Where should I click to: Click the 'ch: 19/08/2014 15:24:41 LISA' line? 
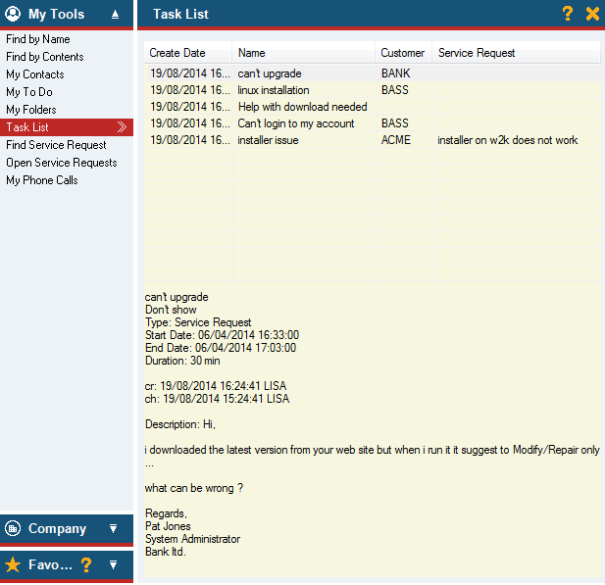click(217, 399)
